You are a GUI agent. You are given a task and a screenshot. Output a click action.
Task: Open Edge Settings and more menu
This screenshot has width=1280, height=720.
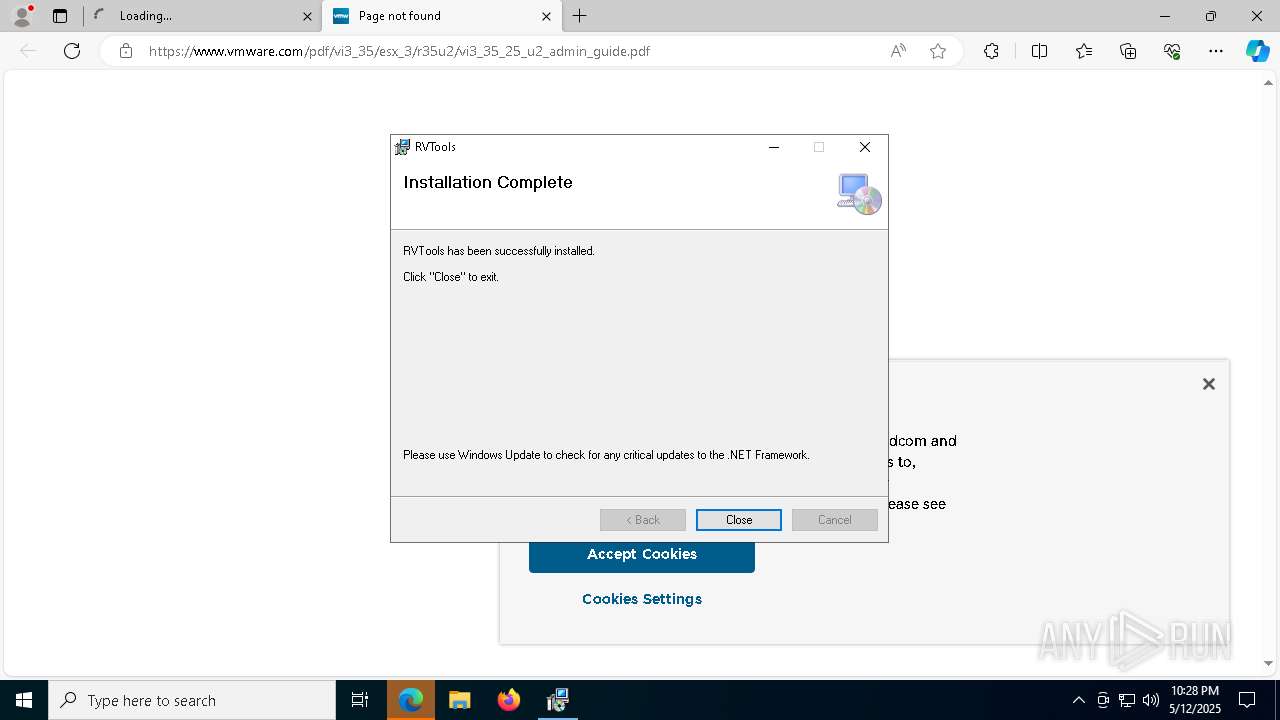1216,51
